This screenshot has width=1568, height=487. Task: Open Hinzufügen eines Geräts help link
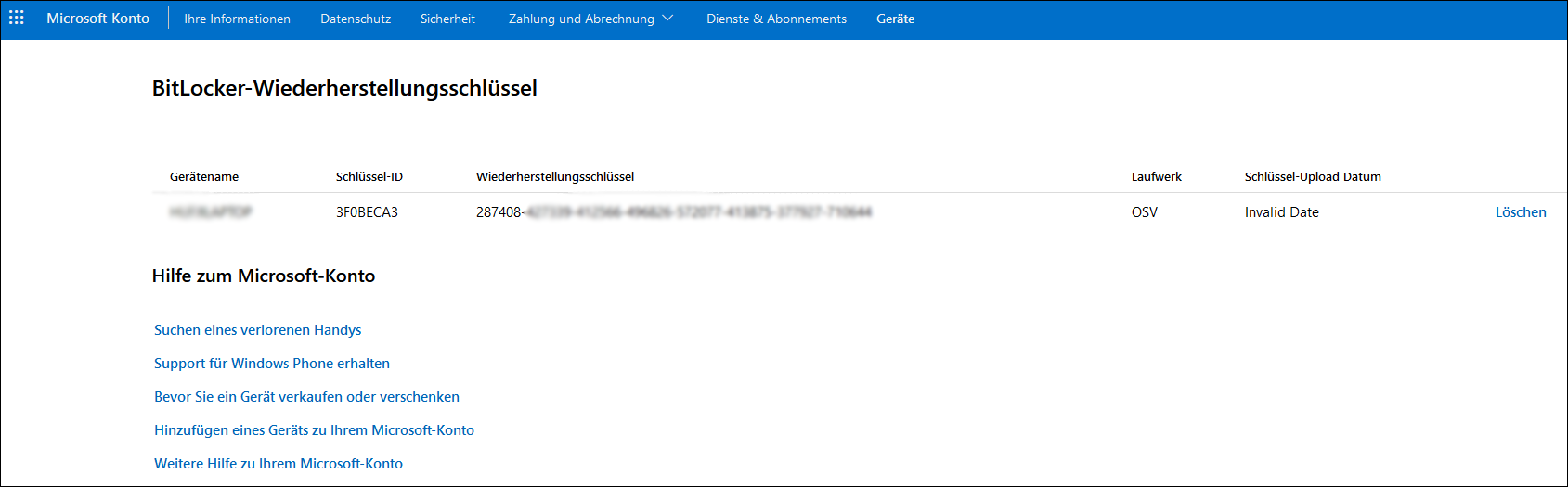(x=314, y=430)
